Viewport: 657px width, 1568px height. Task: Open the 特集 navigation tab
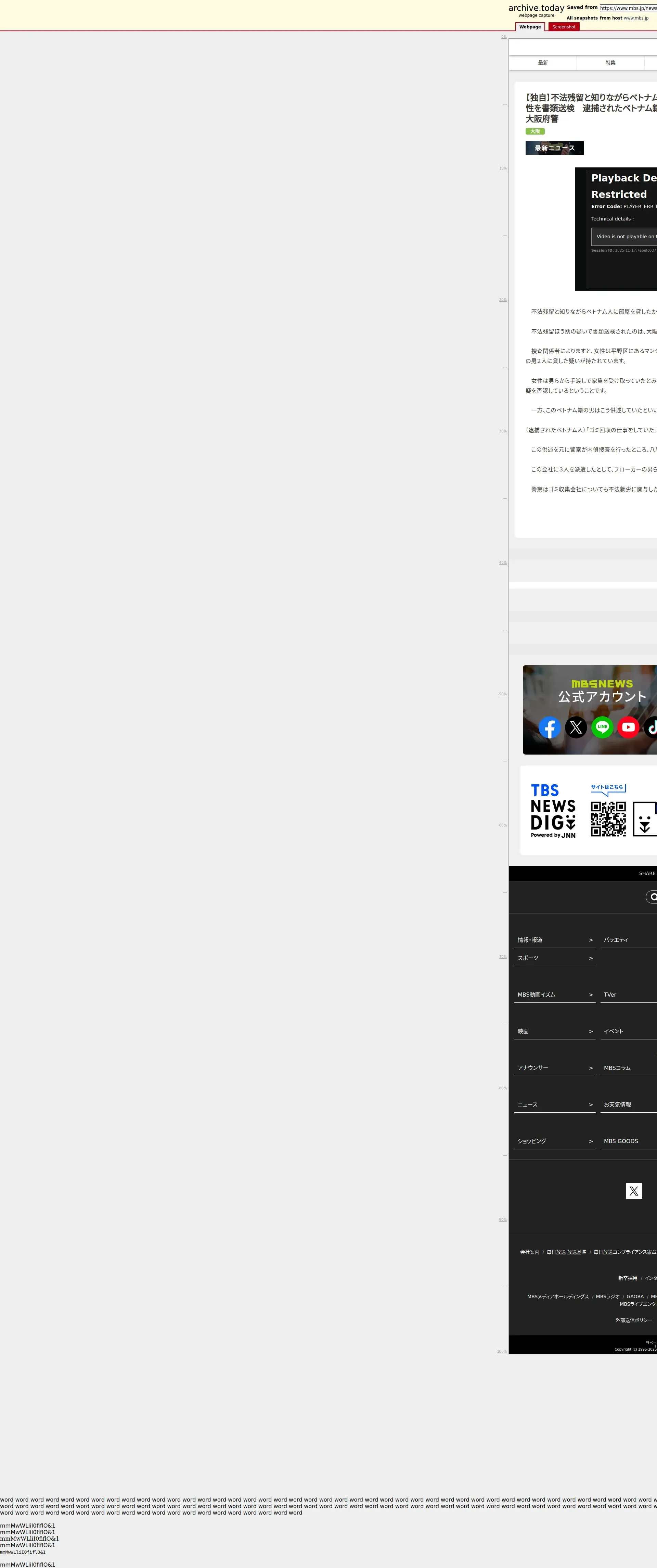point(610,63)
